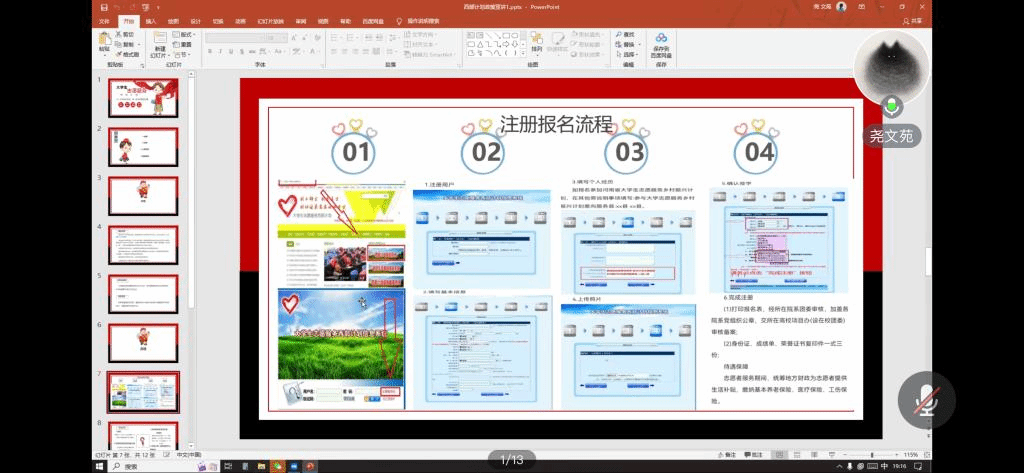Expand the Select dropdown in editing group
This screenshot has height=473, width=1024.
point(640,54)
